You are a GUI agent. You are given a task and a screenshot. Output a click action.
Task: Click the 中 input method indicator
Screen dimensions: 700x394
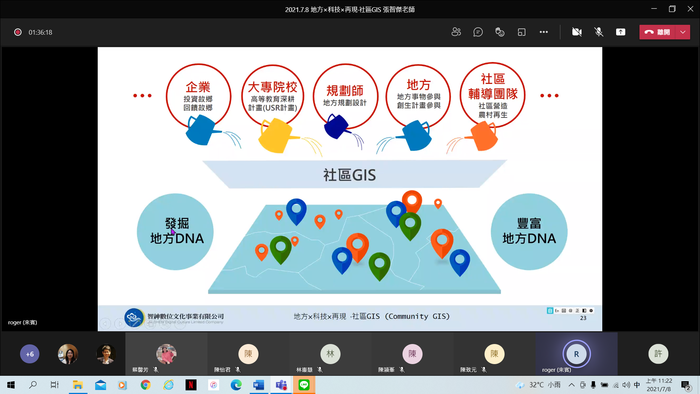click(637, 385)
